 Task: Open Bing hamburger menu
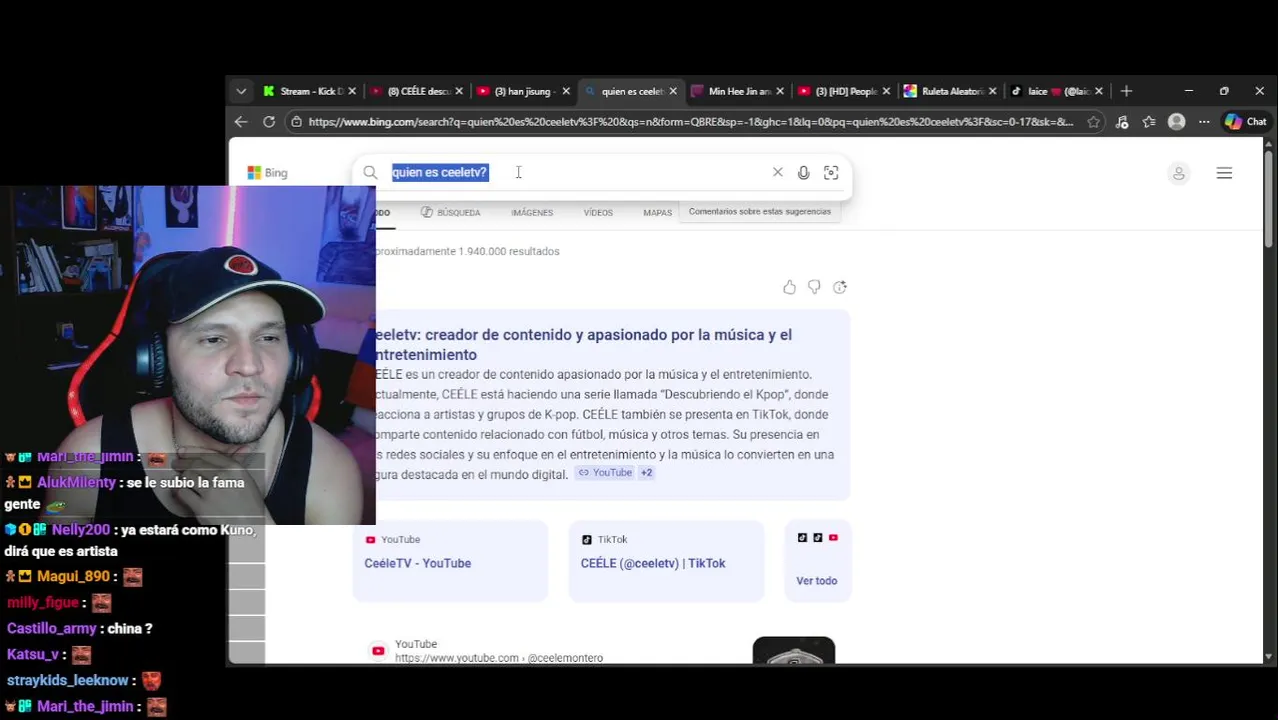click(x=1224, y=173)
